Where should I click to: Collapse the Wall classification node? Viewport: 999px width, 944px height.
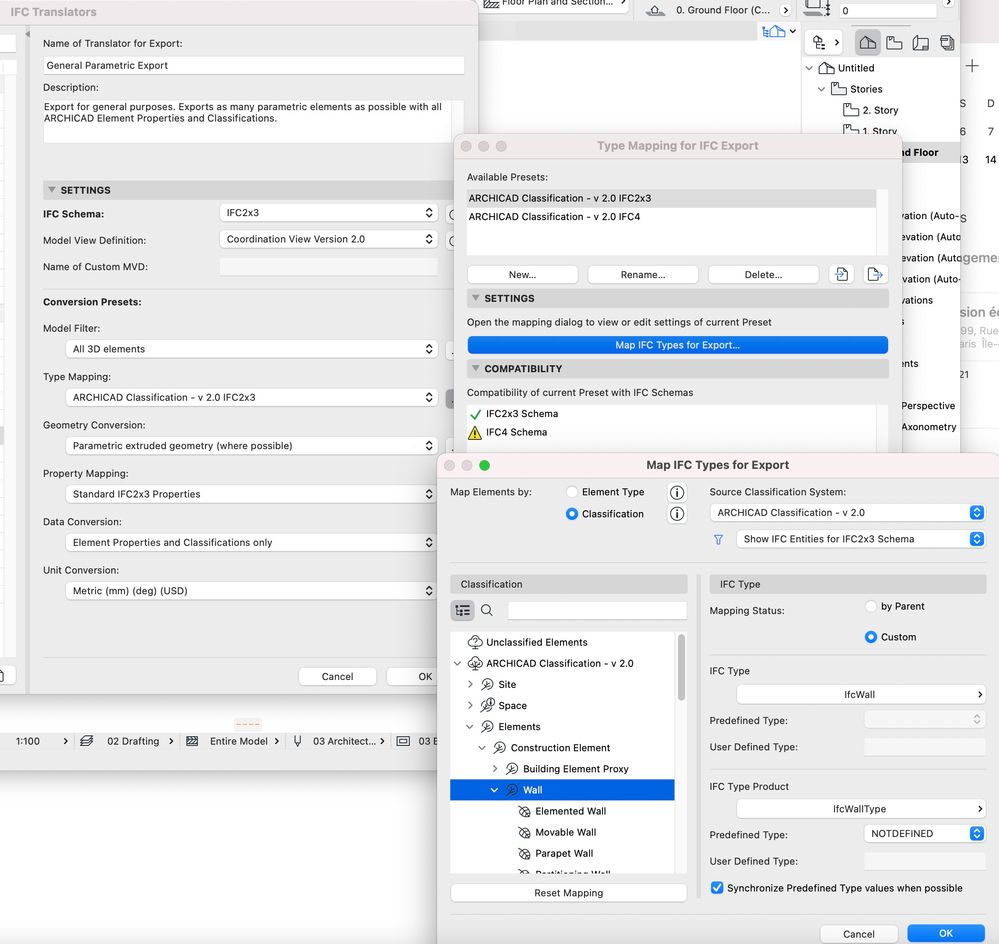[494, 790]
